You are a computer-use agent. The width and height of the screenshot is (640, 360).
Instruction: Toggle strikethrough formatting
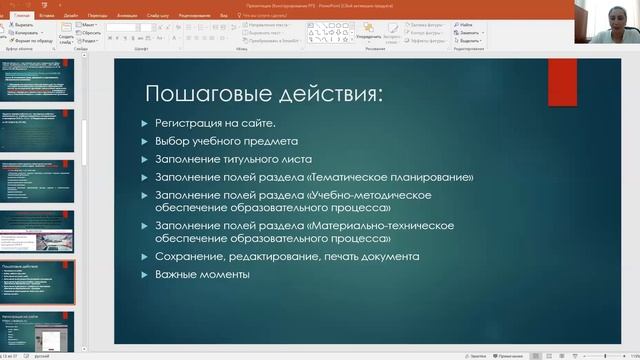[x=140, y=38]
